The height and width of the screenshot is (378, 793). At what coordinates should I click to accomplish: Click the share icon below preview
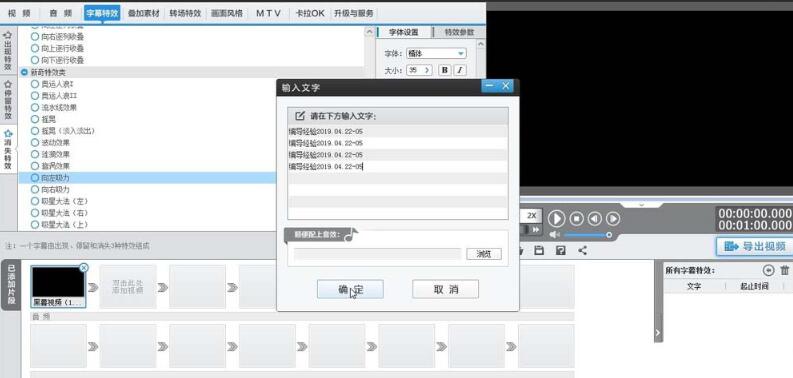point(583,250)
